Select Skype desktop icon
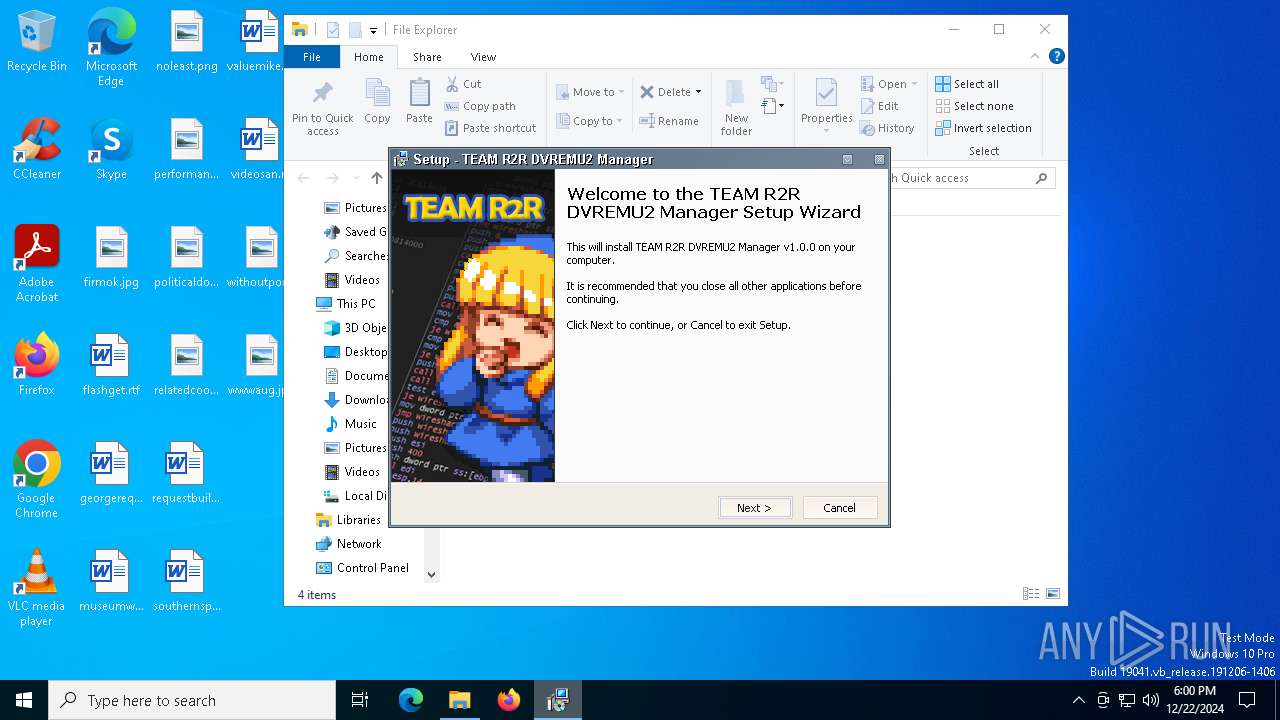The height and width of the screenshot is (720, 1280). (111, 149)
